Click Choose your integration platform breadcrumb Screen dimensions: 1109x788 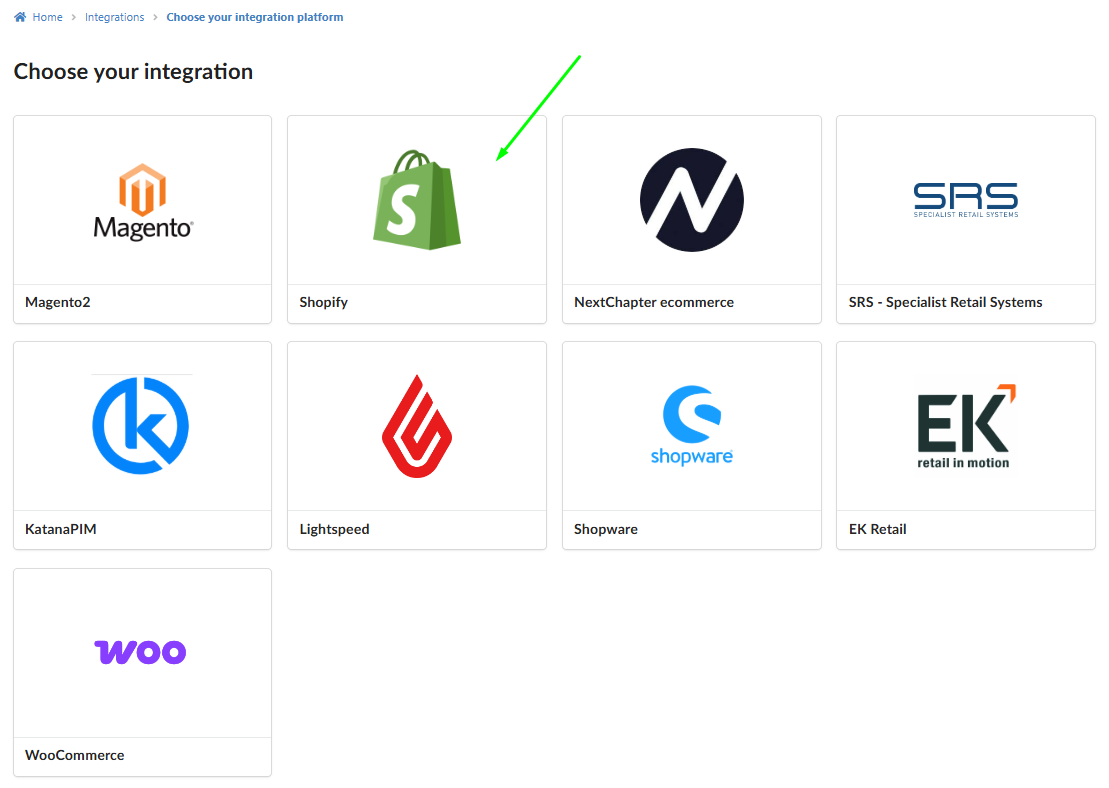(255, 17)
